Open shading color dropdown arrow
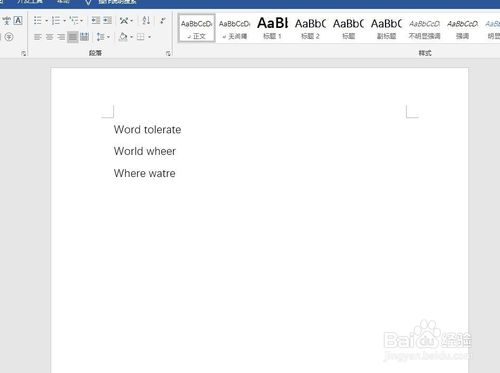Screen dimensions: 500x373 coord(132,37)
